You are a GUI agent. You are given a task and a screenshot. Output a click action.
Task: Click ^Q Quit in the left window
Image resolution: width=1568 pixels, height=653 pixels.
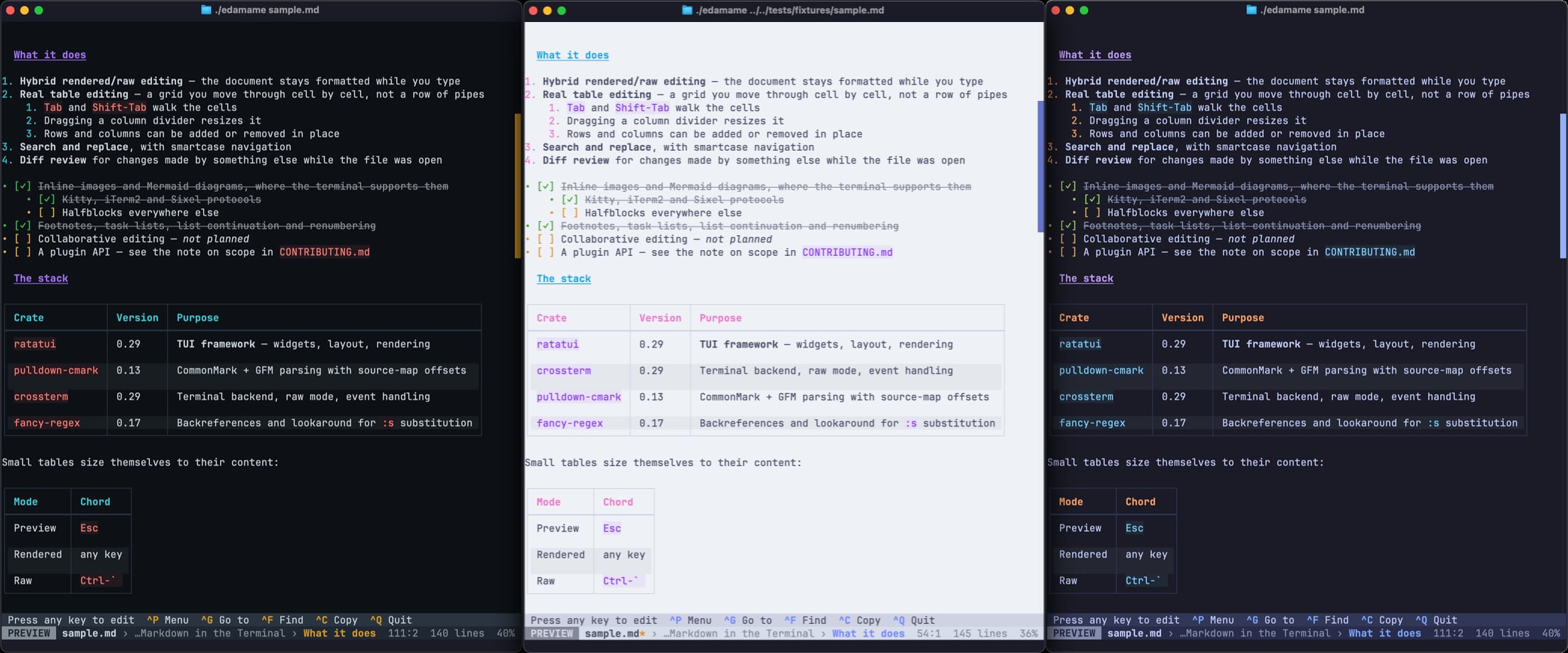click(x=391, y=620)
